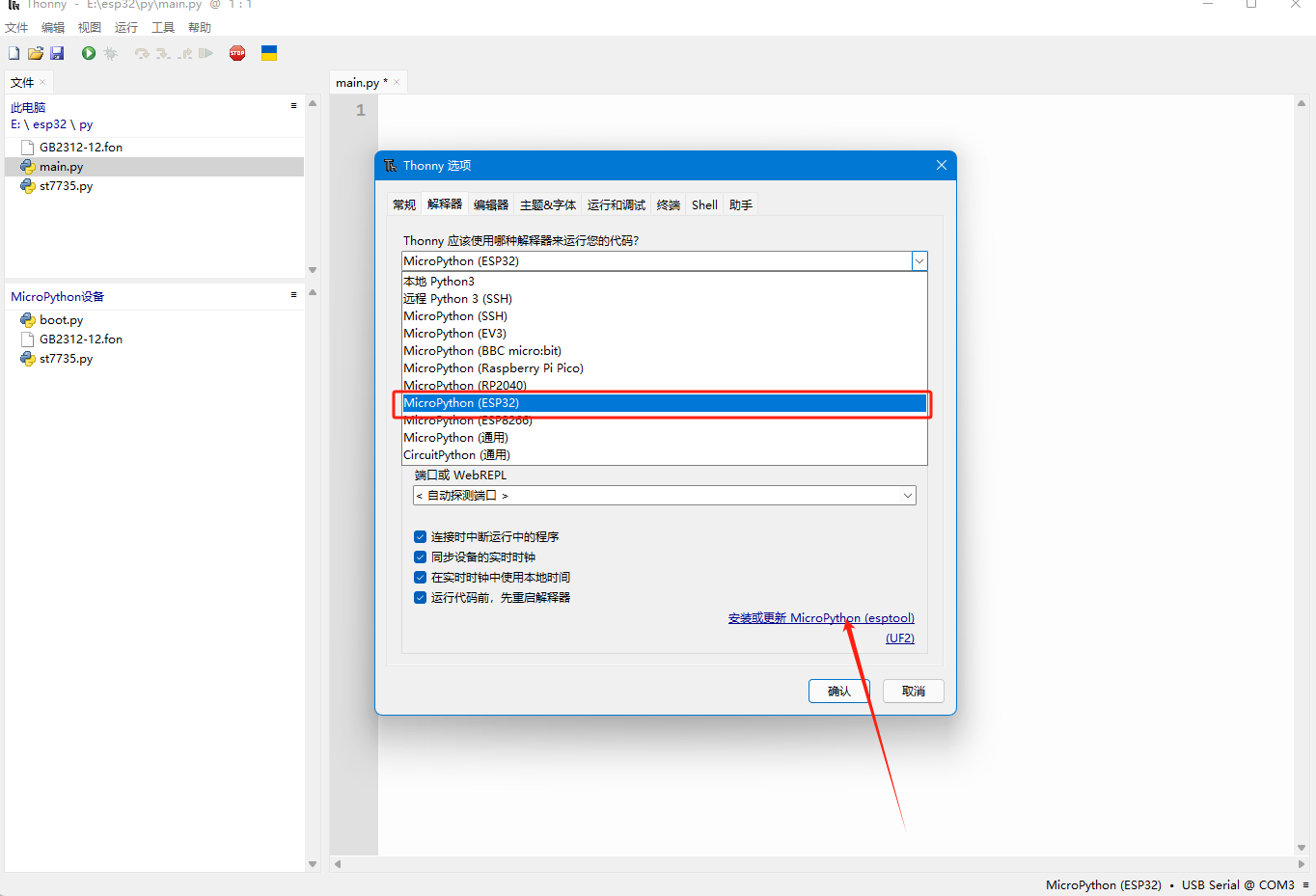Click the Save floppy disk icon
1316x896 pixels.
tap(57, 53)
